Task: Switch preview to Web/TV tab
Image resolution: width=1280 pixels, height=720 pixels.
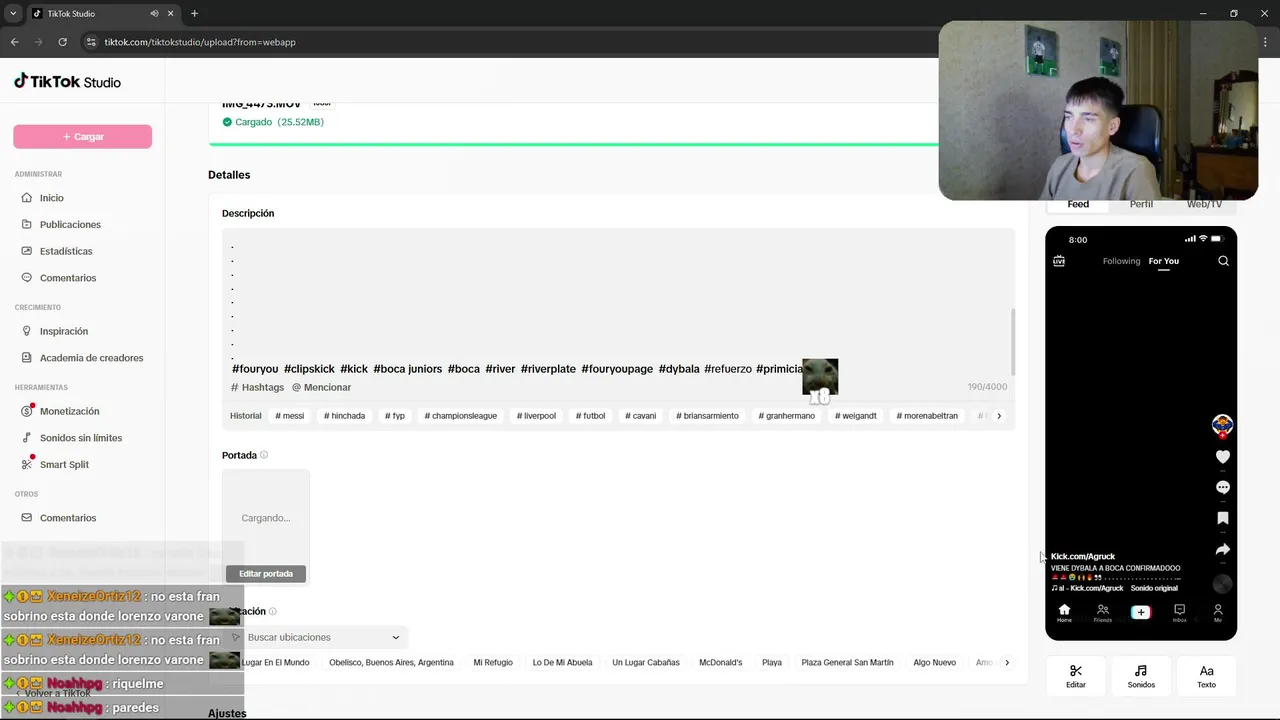Action: pyautogui.click(x=1204, y=204)
